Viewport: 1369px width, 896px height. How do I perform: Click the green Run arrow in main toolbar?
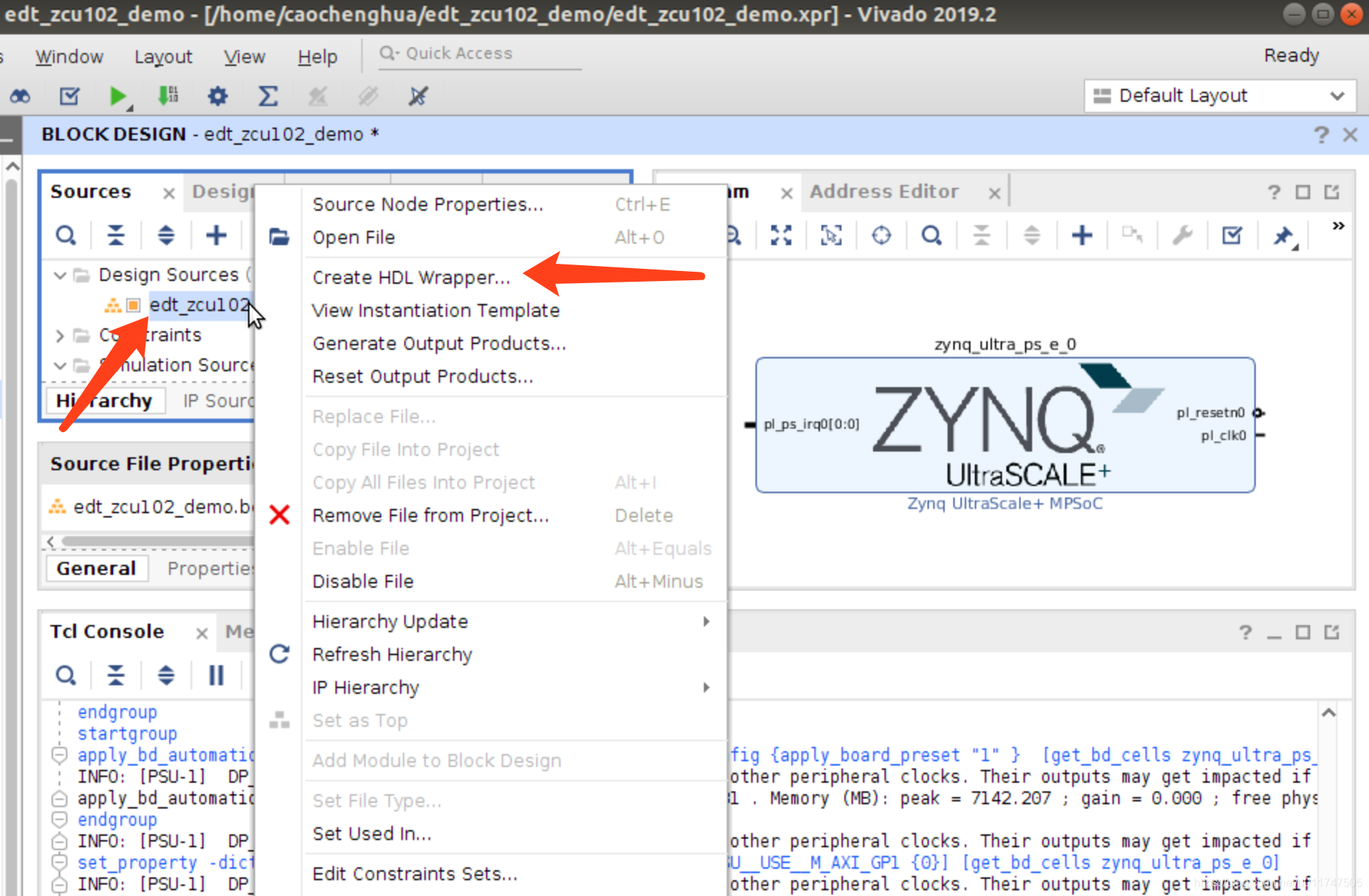pyautogui.click(x=118, y=95)
